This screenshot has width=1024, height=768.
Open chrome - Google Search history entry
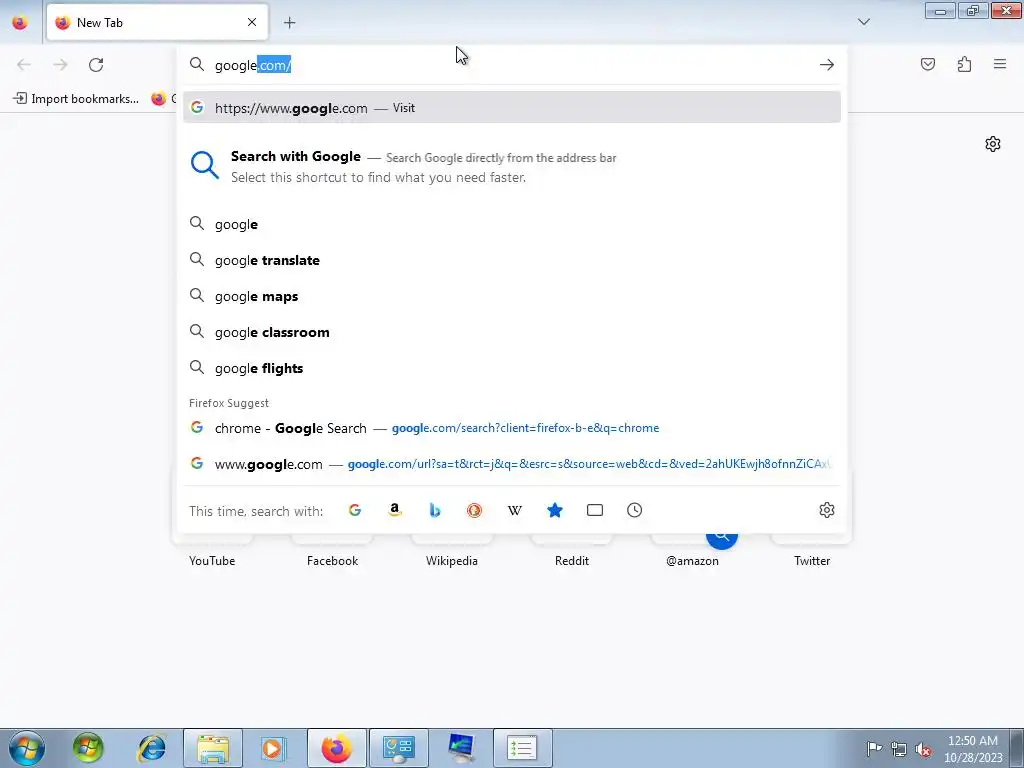[x=511, y=428]
